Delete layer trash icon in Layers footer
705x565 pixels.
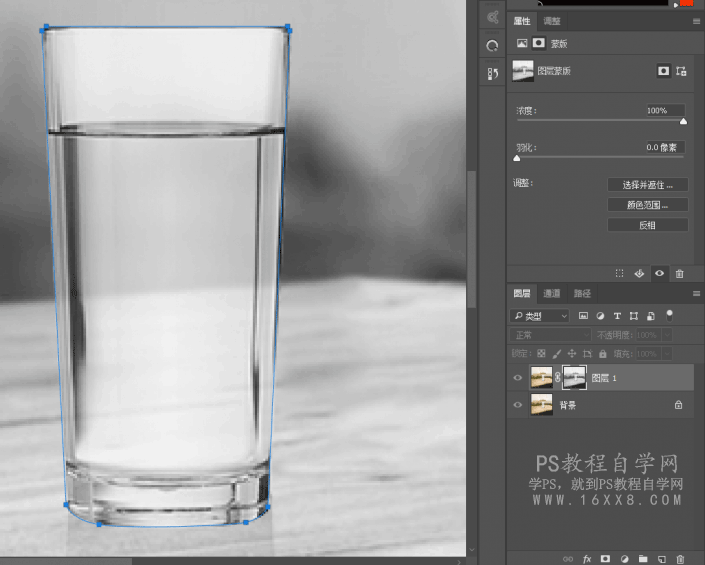coord(680,559)
